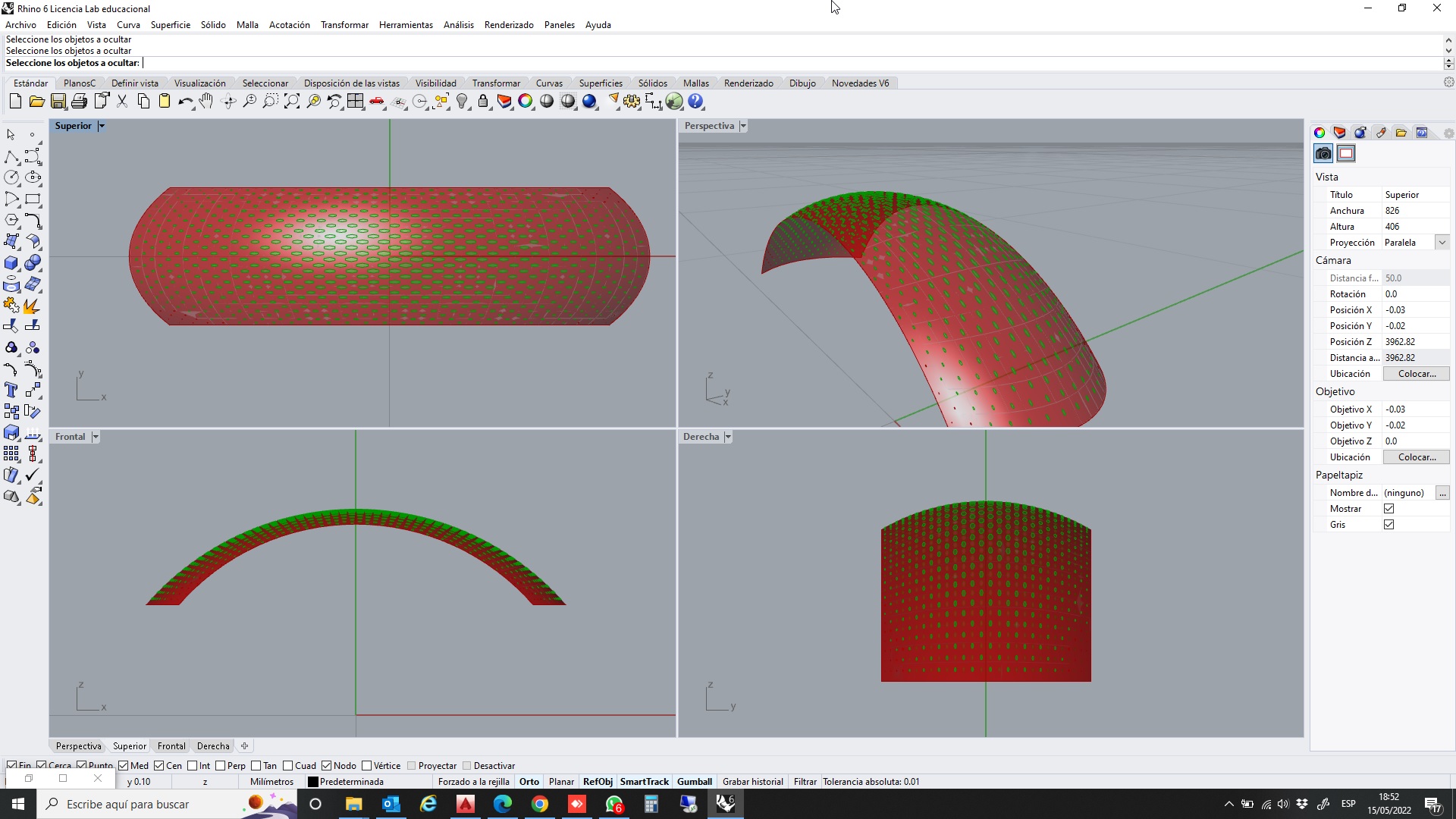Open the Análisis menu
The height and width of the screenshot is (819, 1456).
click(458, 25)
